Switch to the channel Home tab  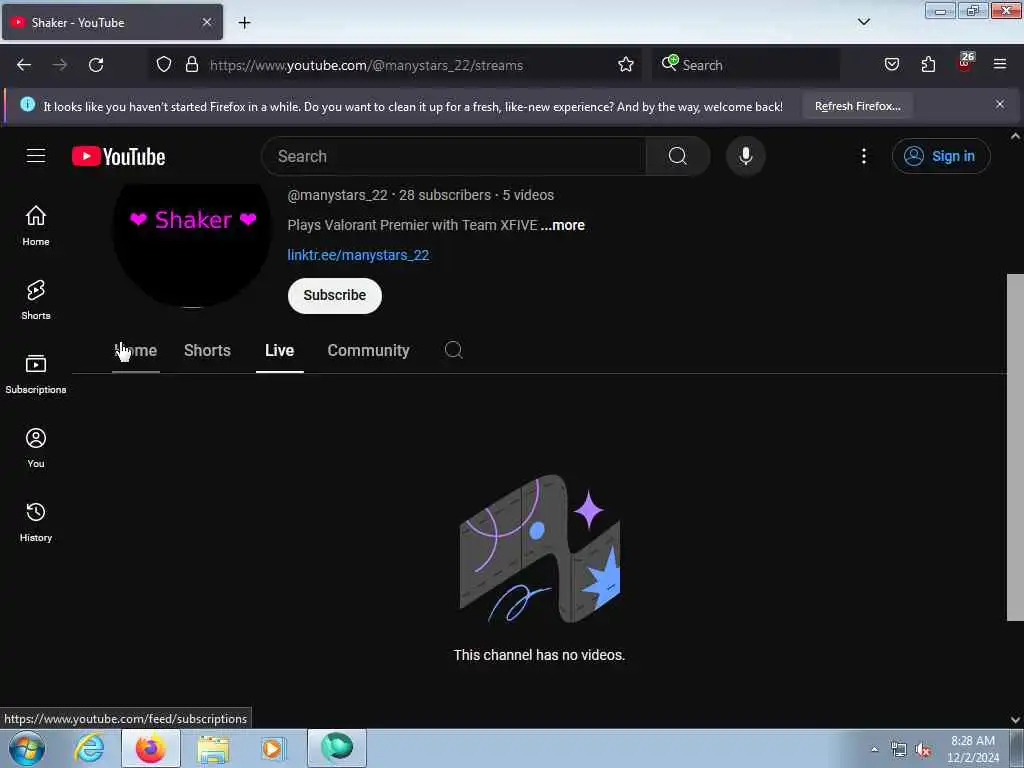coord(136,351)
